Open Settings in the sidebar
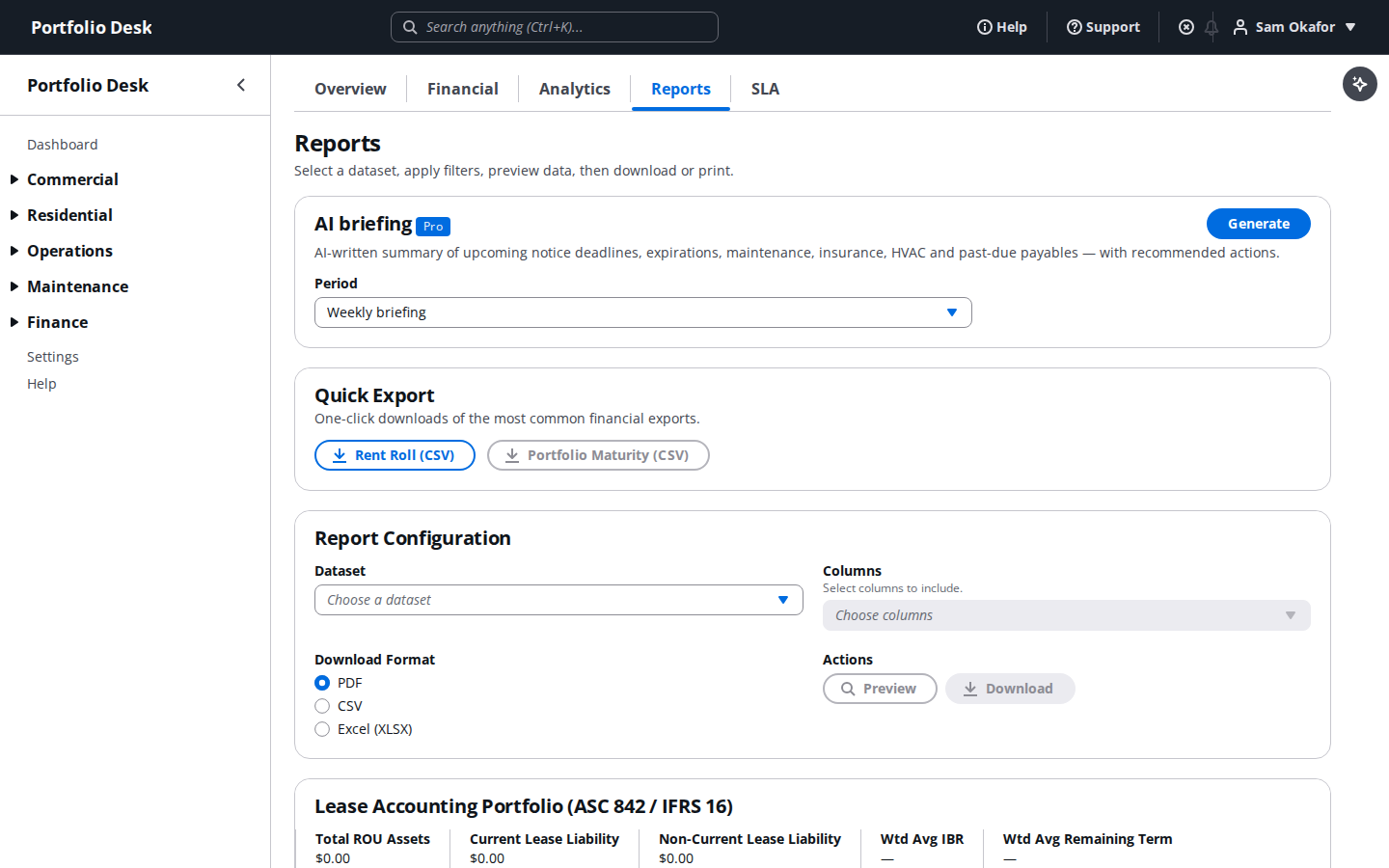 click(x=53, y=357)
